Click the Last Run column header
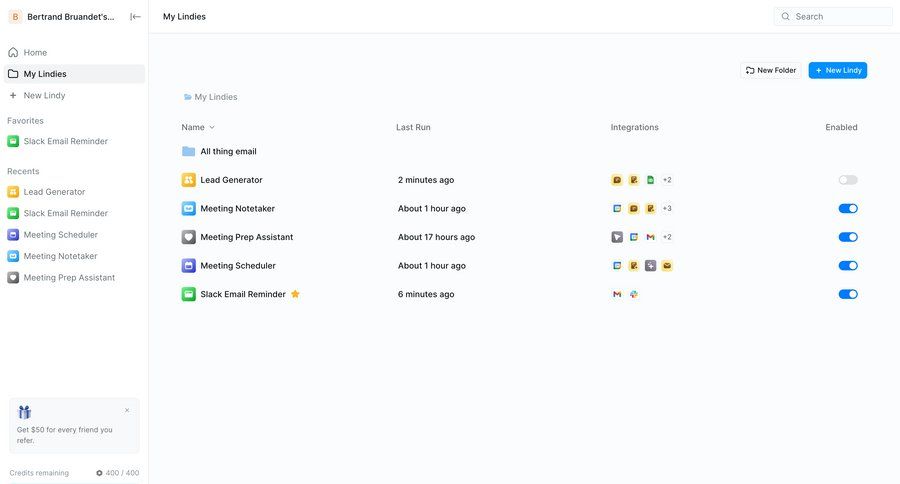 pos(413,127)
